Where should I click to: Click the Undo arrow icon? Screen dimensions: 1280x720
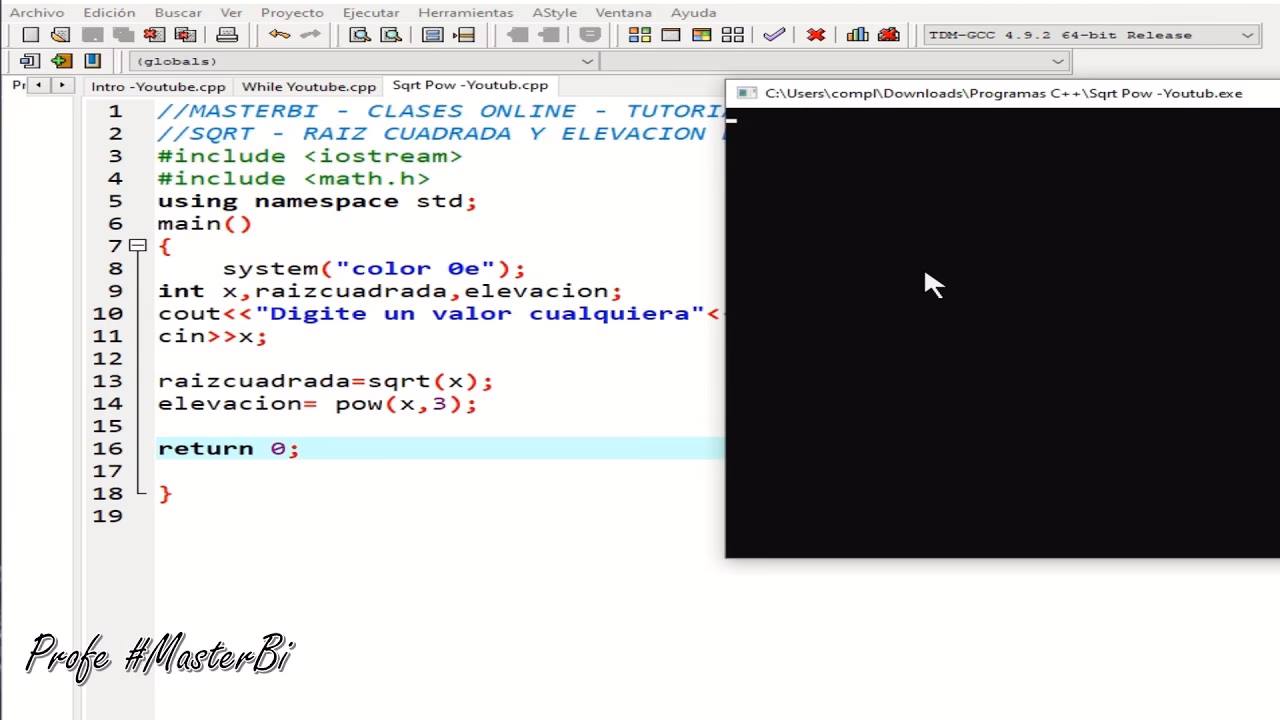279,35
